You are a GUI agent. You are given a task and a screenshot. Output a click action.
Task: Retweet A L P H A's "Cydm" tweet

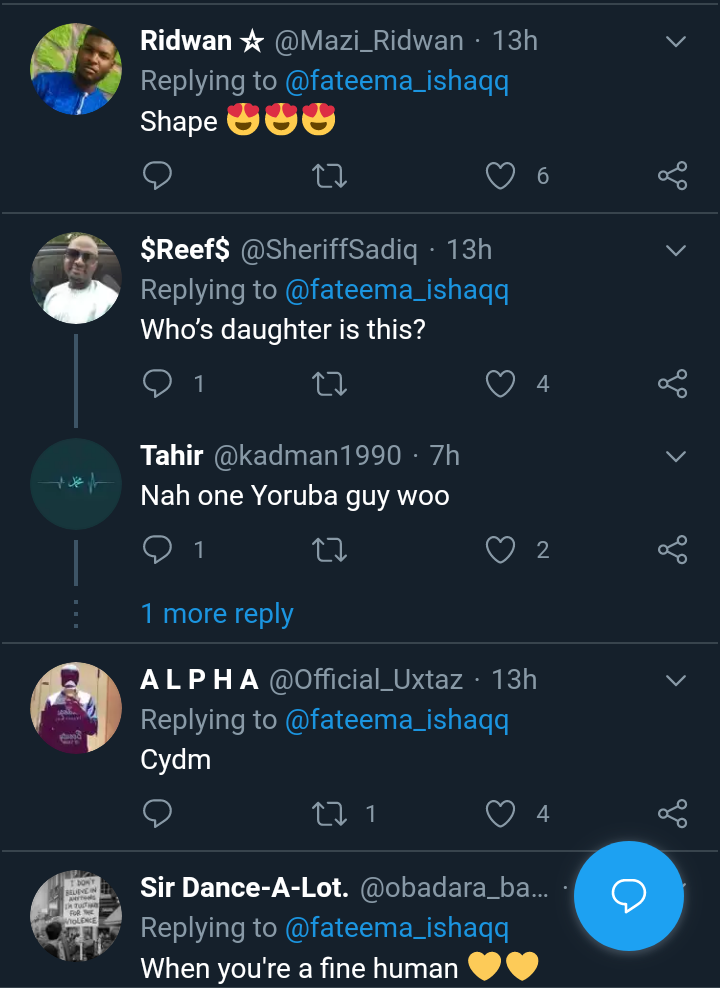click(329, 815)
